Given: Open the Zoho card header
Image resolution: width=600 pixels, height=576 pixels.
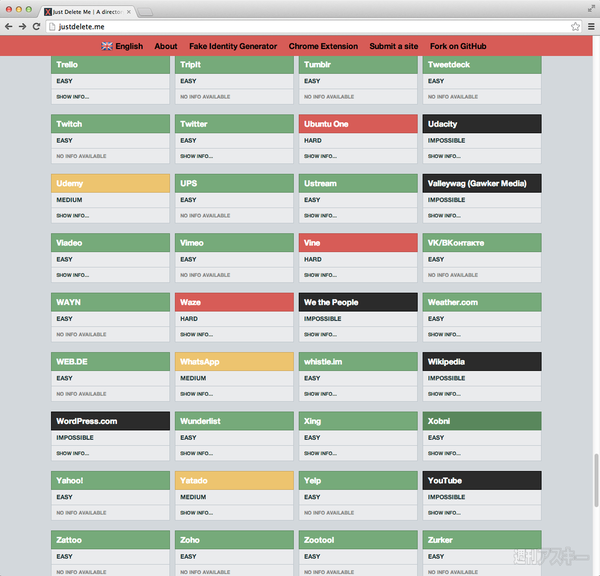Looking at the screenshot, I should 234,540.
